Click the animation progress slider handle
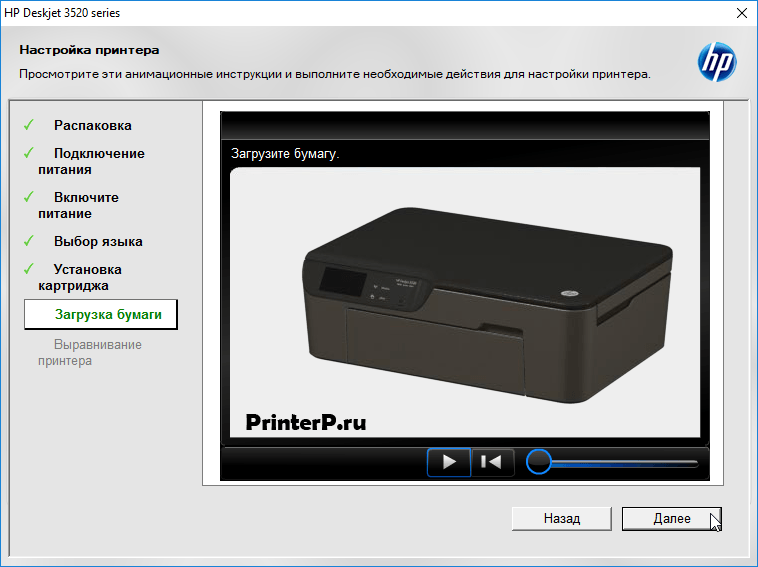Viewport: 758px width, 567px height. point(538,462)
